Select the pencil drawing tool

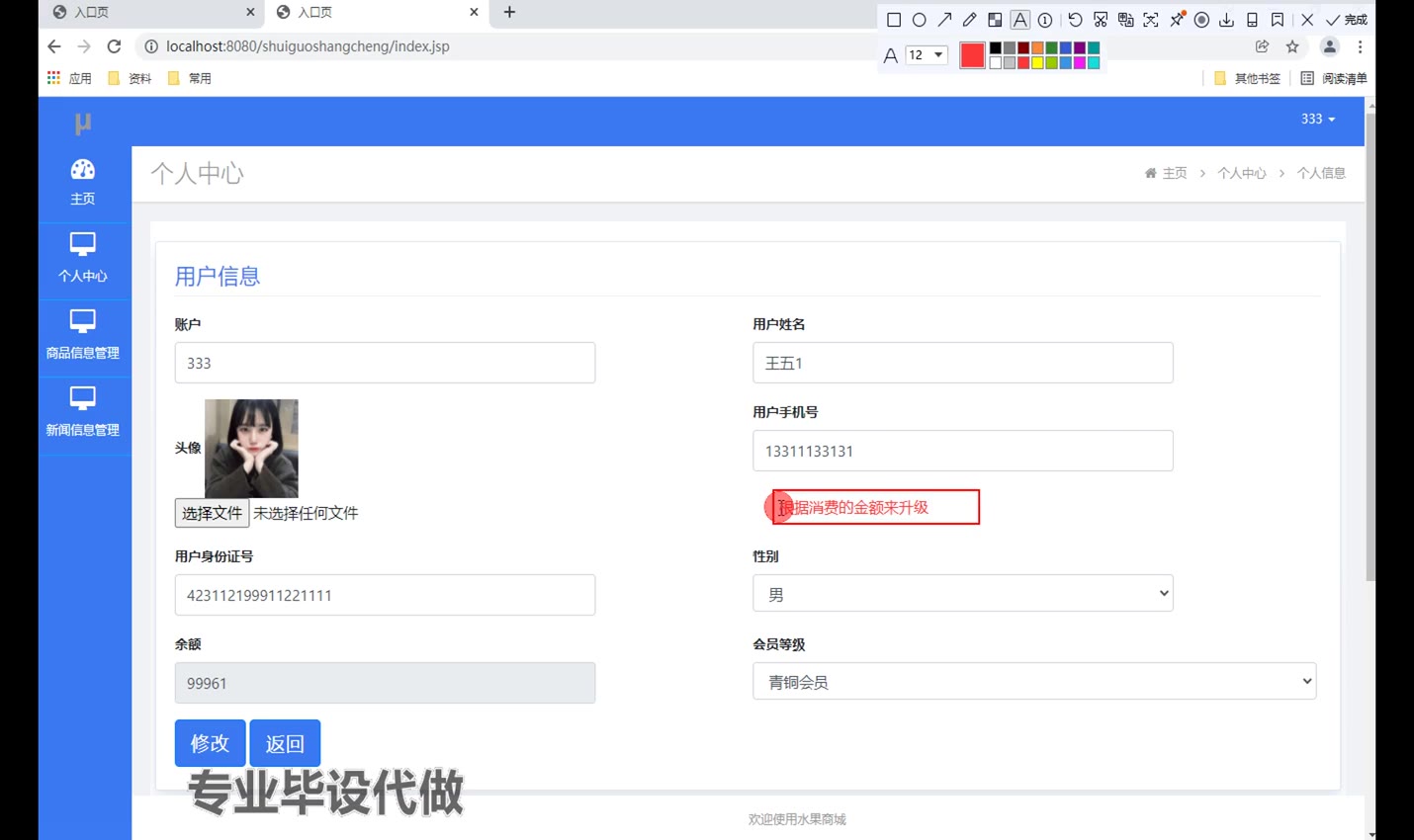[969, 20]
